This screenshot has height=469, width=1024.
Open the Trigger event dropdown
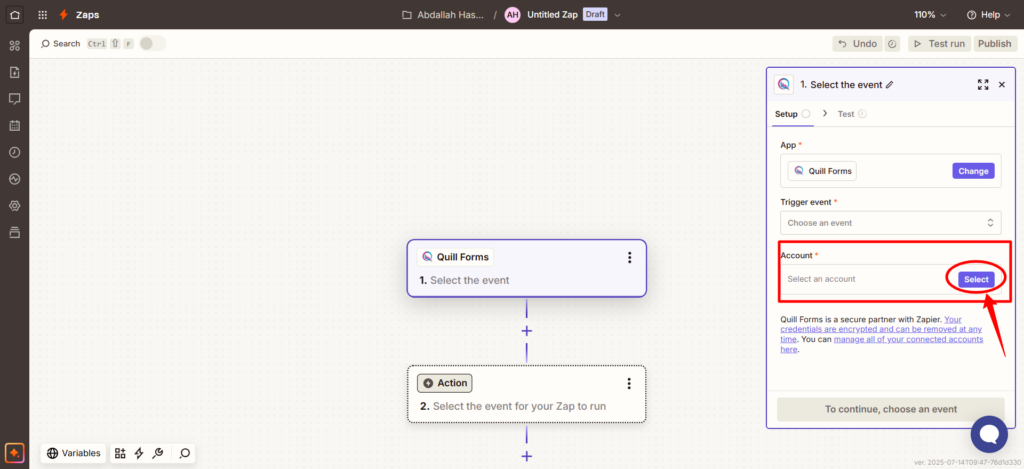(890, 223)
